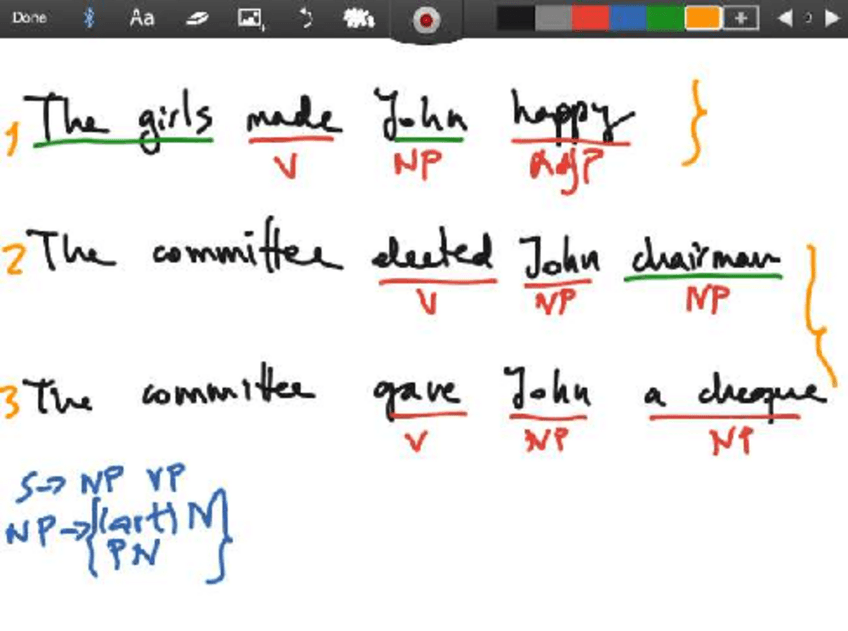Click the handwritten word 'chairman'

click(x=706, y=255)
